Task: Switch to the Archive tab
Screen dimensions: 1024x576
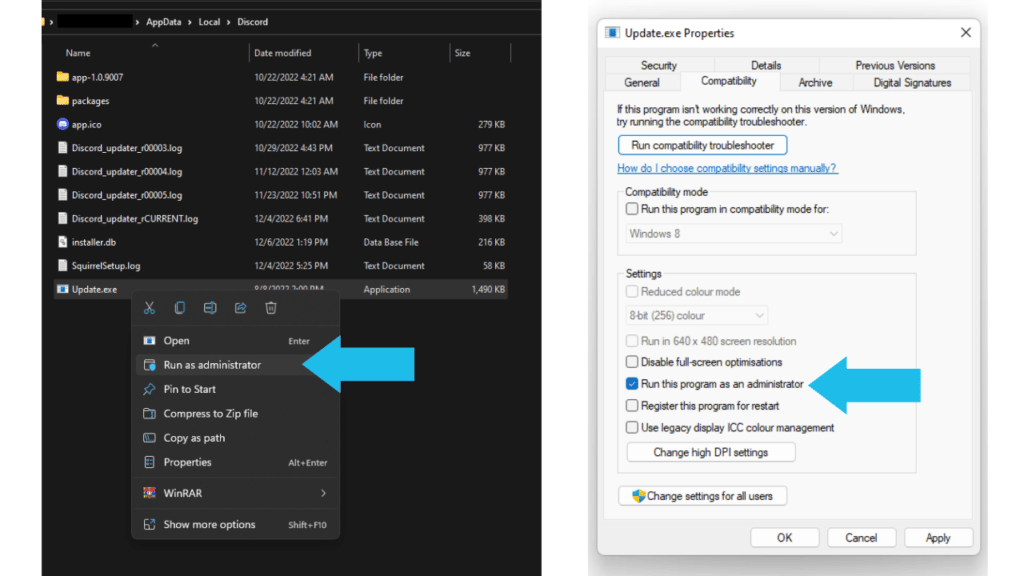Action: coord(816,83)
